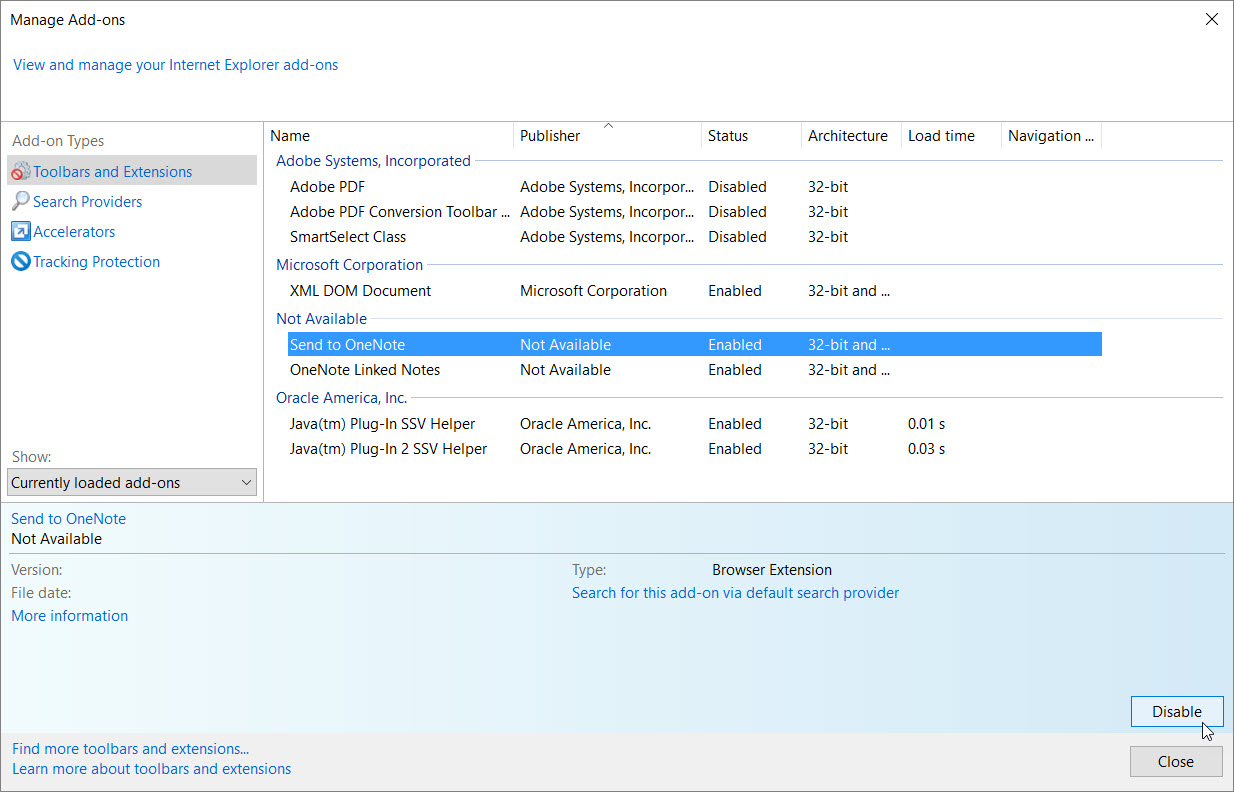This screenshot has height=792, width=1234.
Task: Click the Accelerators arrow icon
Action: (21, 231)
